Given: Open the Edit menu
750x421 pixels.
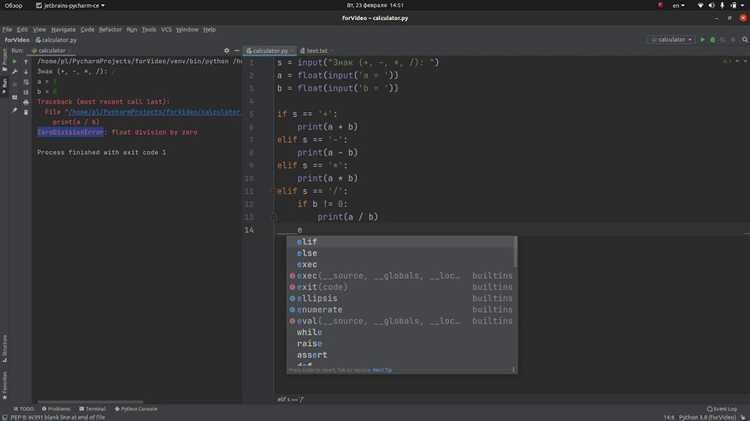Looking at the screenshot, I should pyautogui.click(x=22, y=30).
